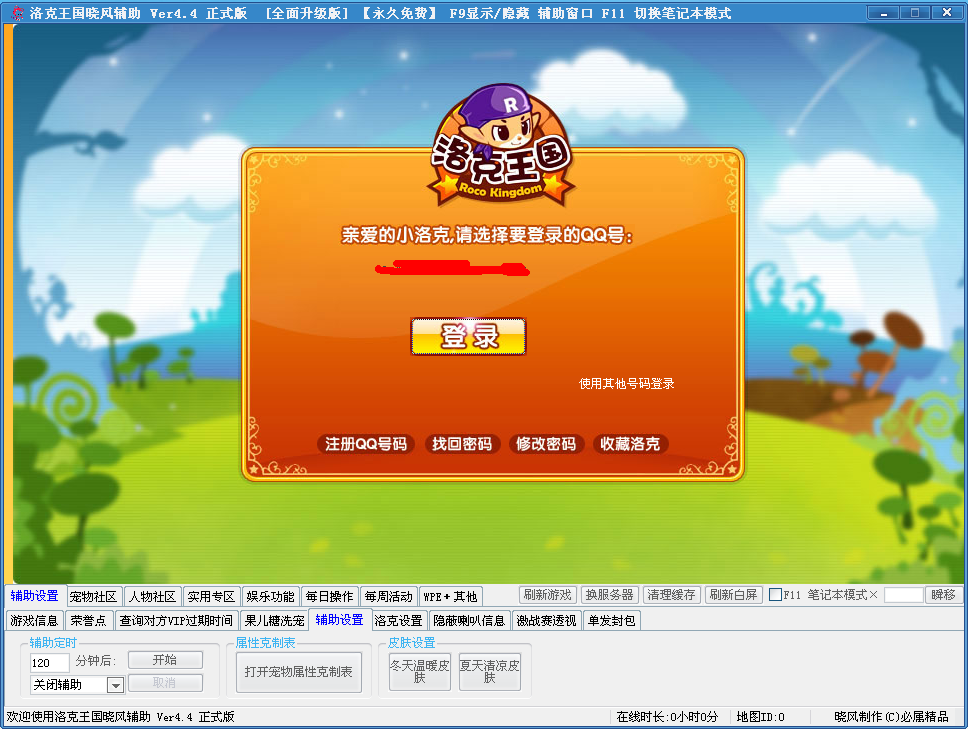
Task: Click 欢迎使用洛克王国晓风辅助 status text
Action: (x=120, y=717)
